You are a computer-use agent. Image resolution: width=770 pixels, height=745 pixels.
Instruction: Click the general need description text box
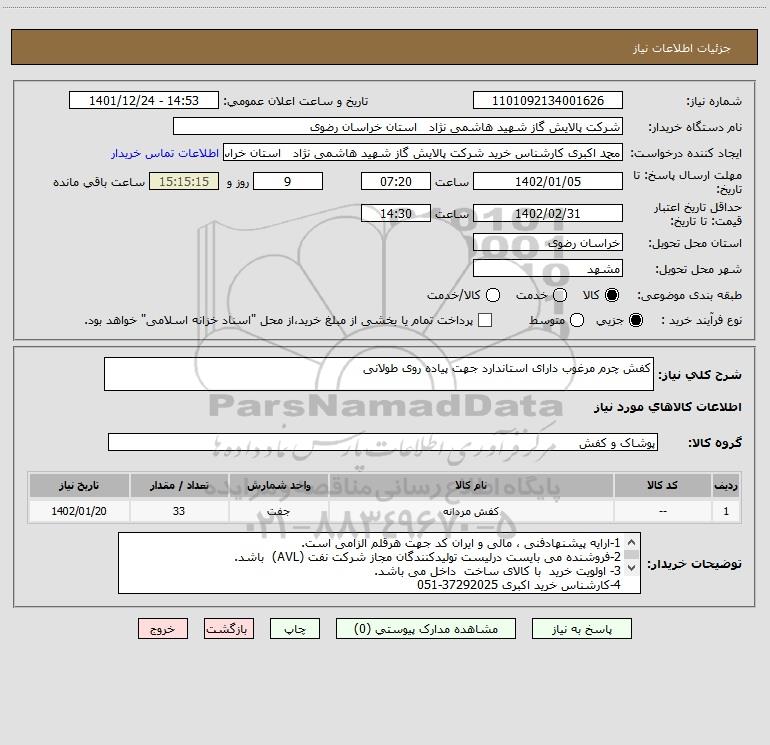[379, 374]
